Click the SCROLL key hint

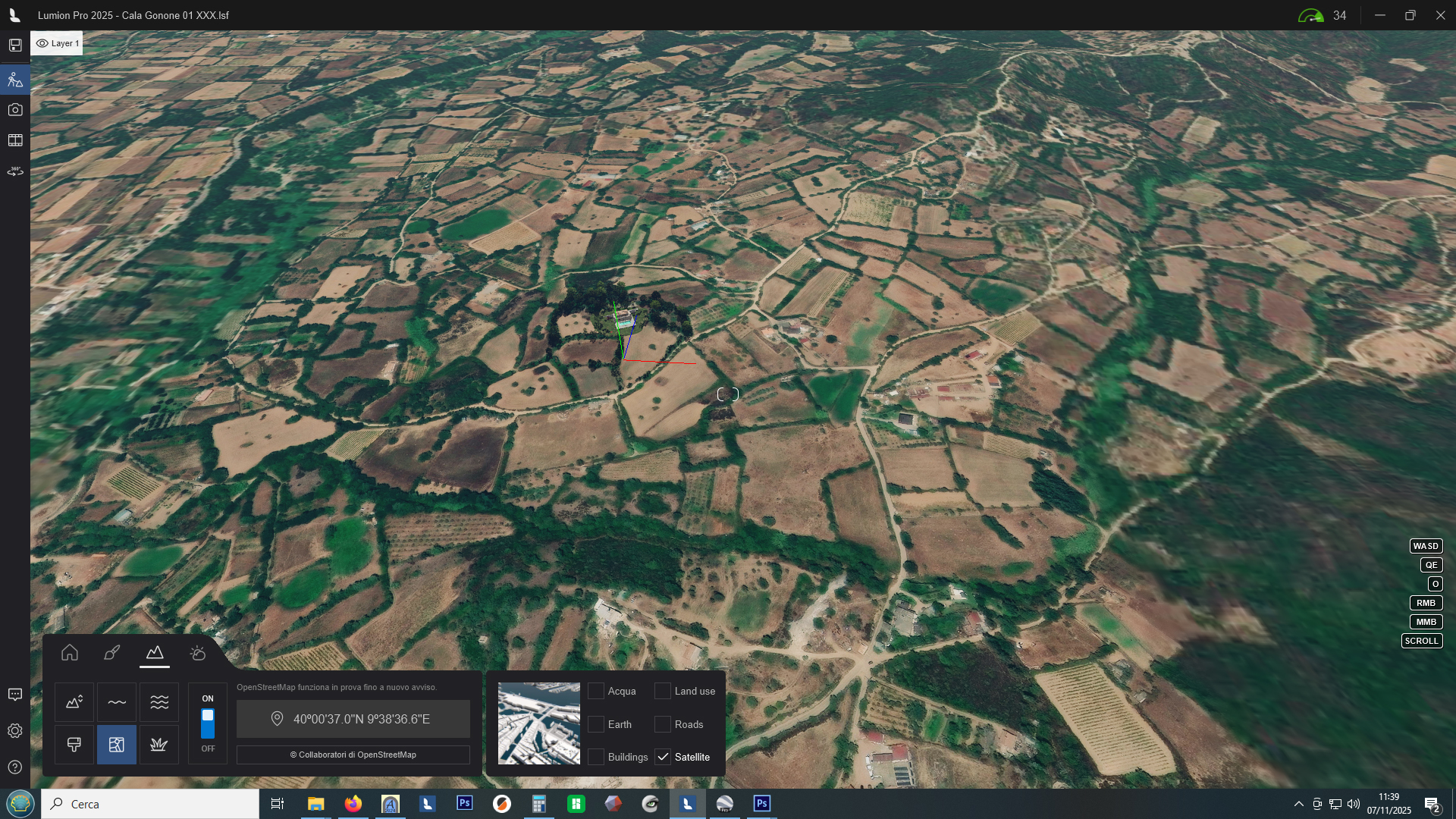point(1422,641)
